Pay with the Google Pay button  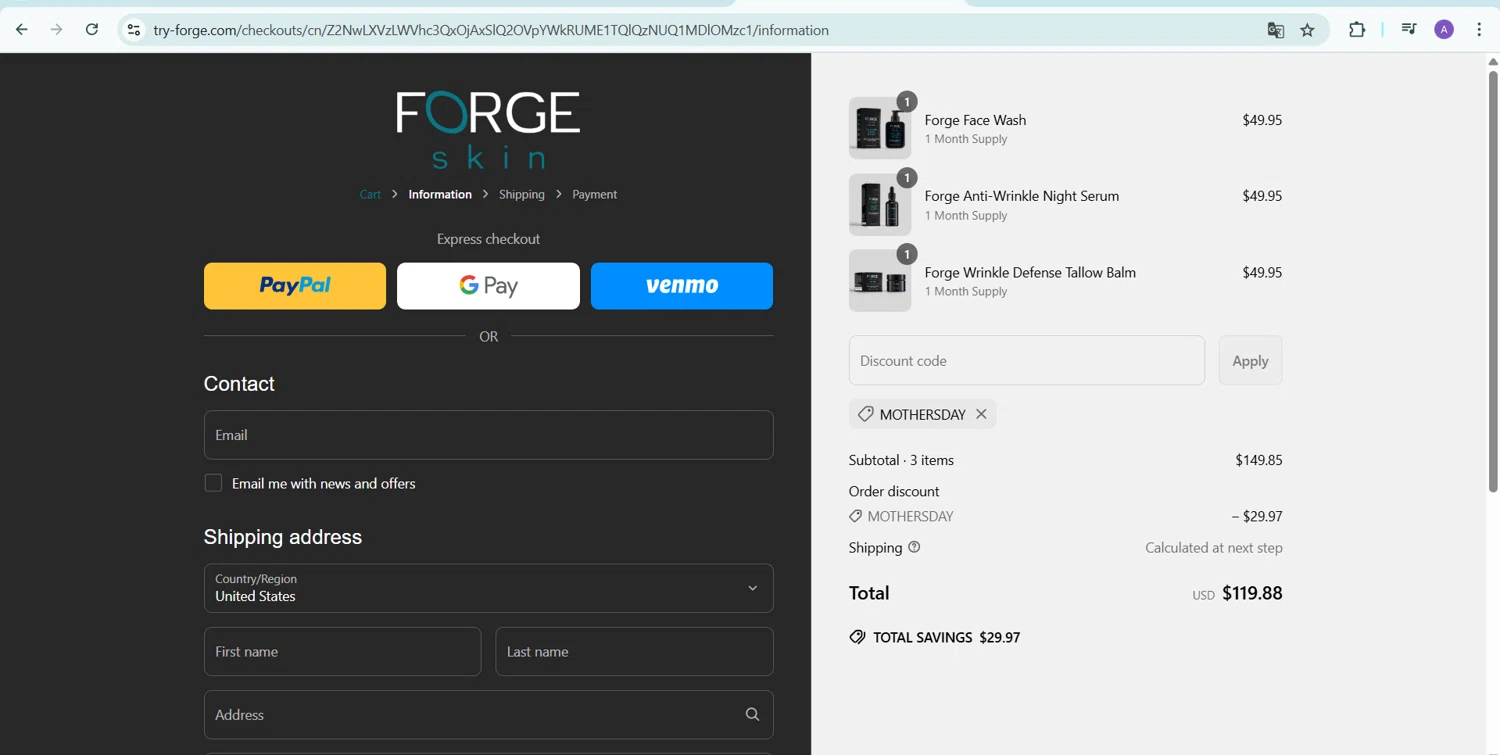click(x=488, y=286)
